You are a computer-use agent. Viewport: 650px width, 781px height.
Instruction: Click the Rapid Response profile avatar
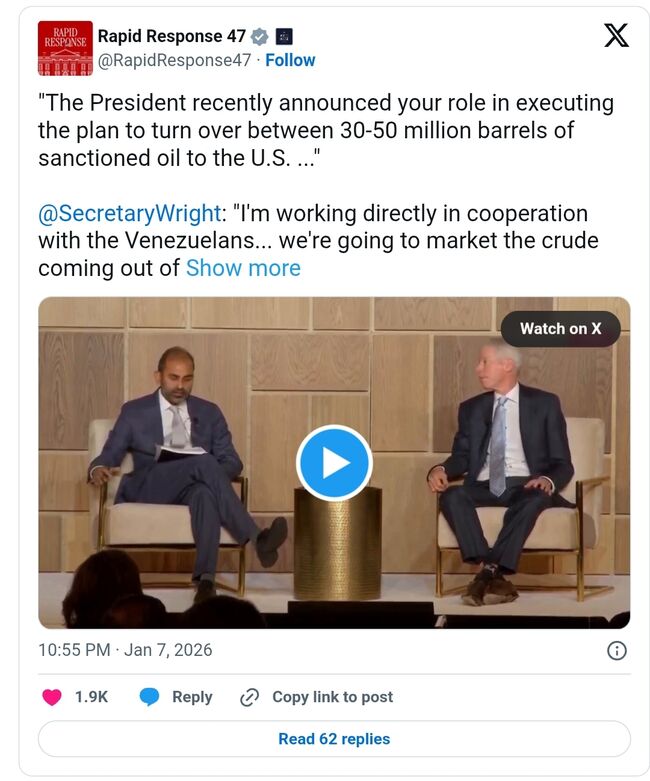pos(65,48)
